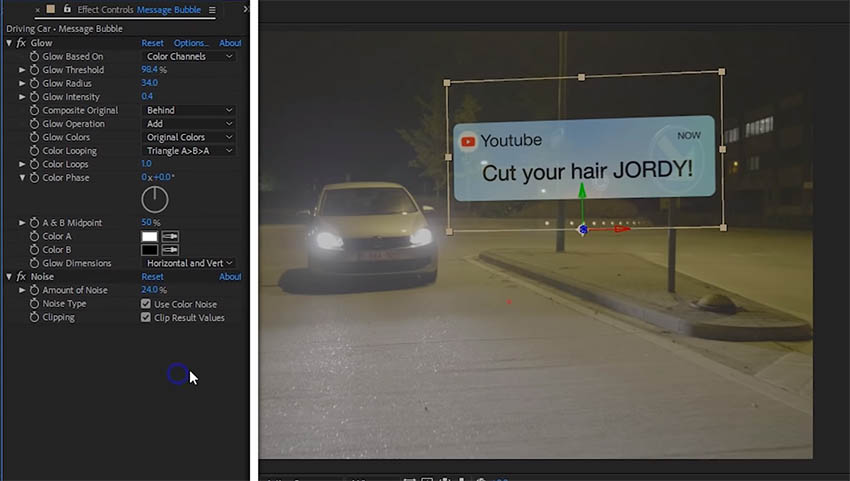Toggle stopwatch for Glow Intensity
Screen dimensions: 850x481
point(34,97)
